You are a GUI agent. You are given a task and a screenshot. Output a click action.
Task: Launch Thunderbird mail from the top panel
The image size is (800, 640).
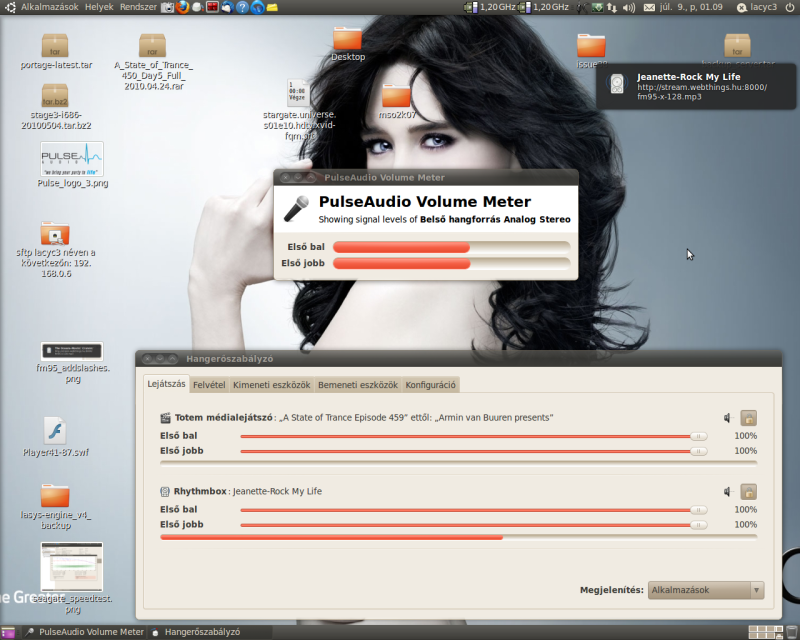pyautogui.click(x=227, y=7)
